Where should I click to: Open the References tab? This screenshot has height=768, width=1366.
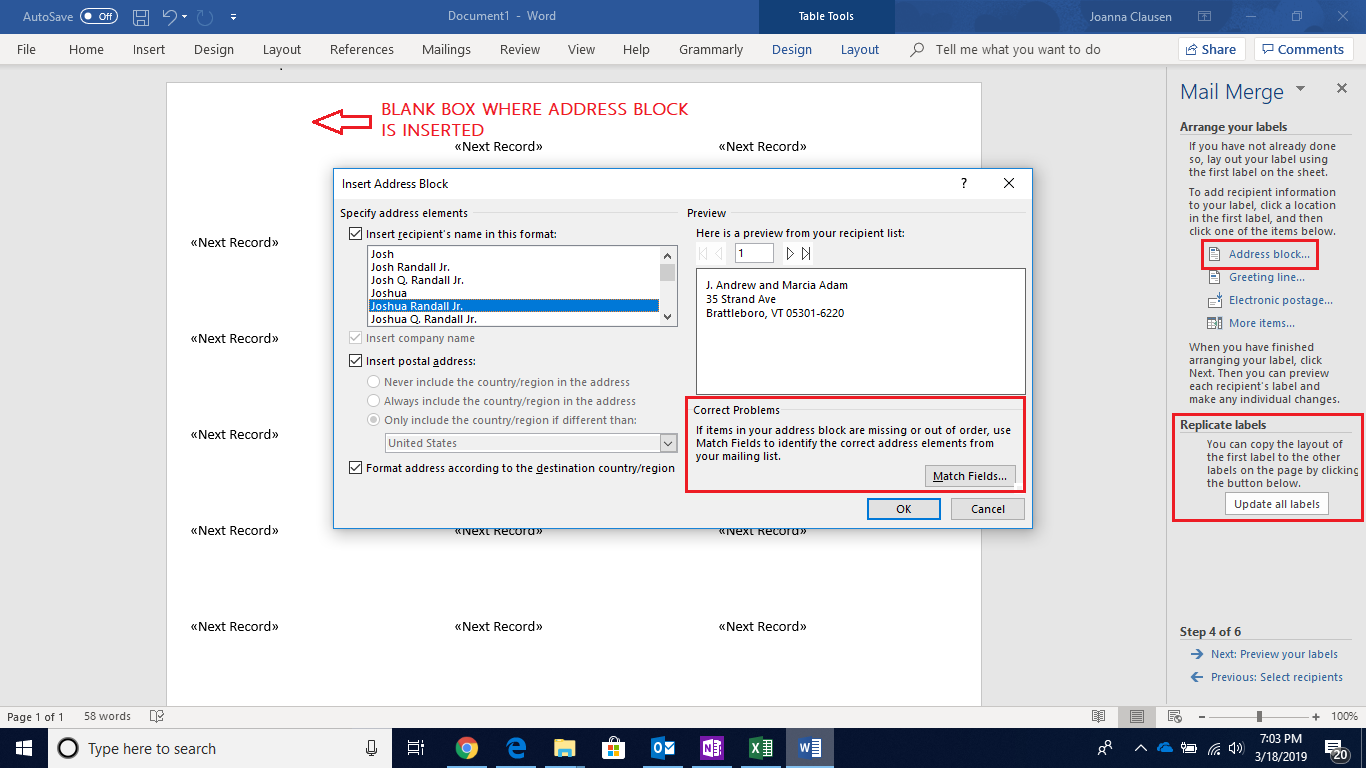click(361, 49)
